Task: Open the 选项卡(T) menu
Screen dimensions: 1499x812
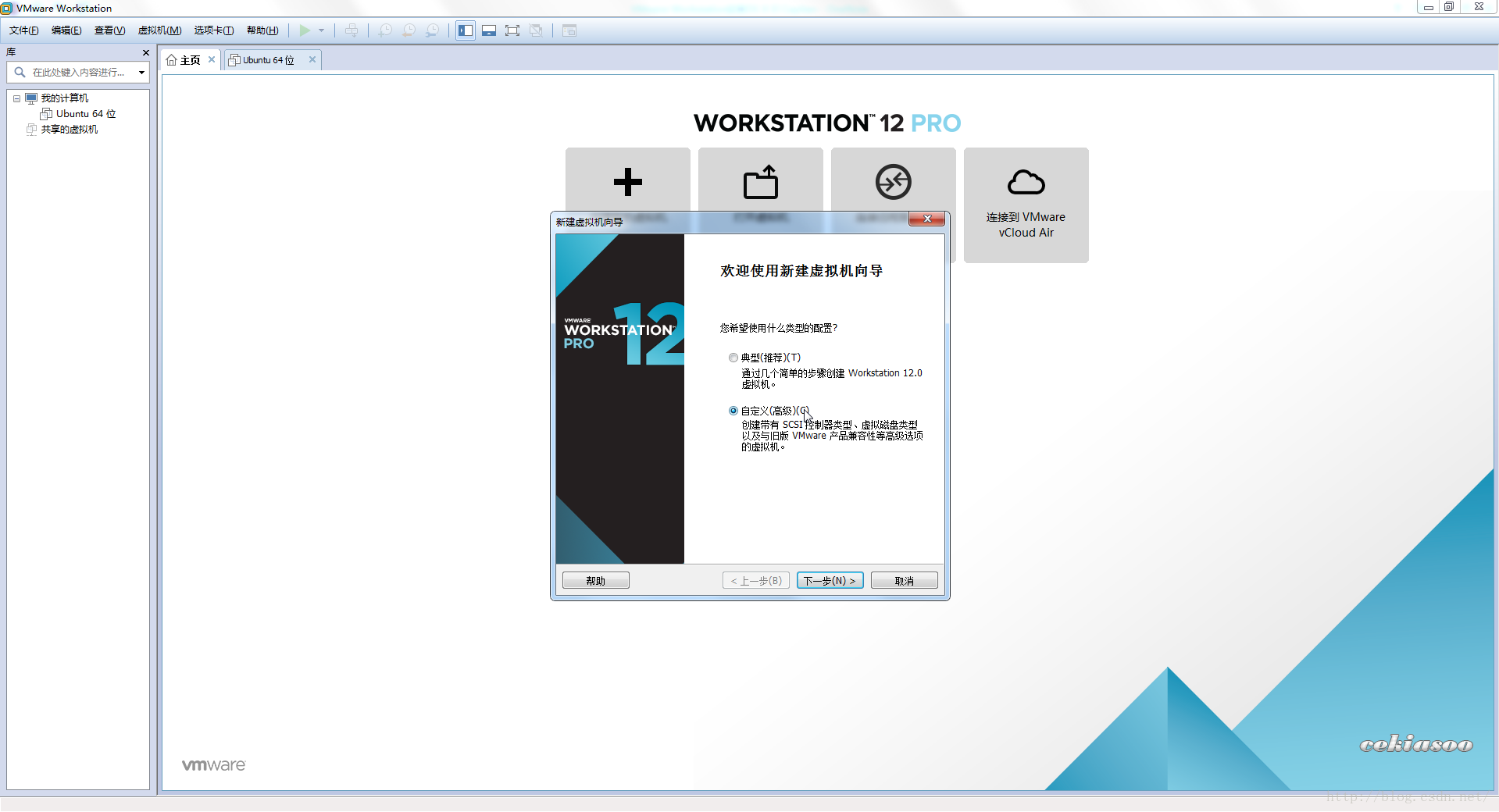Action: pyautogui.click(x=214, y=30)
